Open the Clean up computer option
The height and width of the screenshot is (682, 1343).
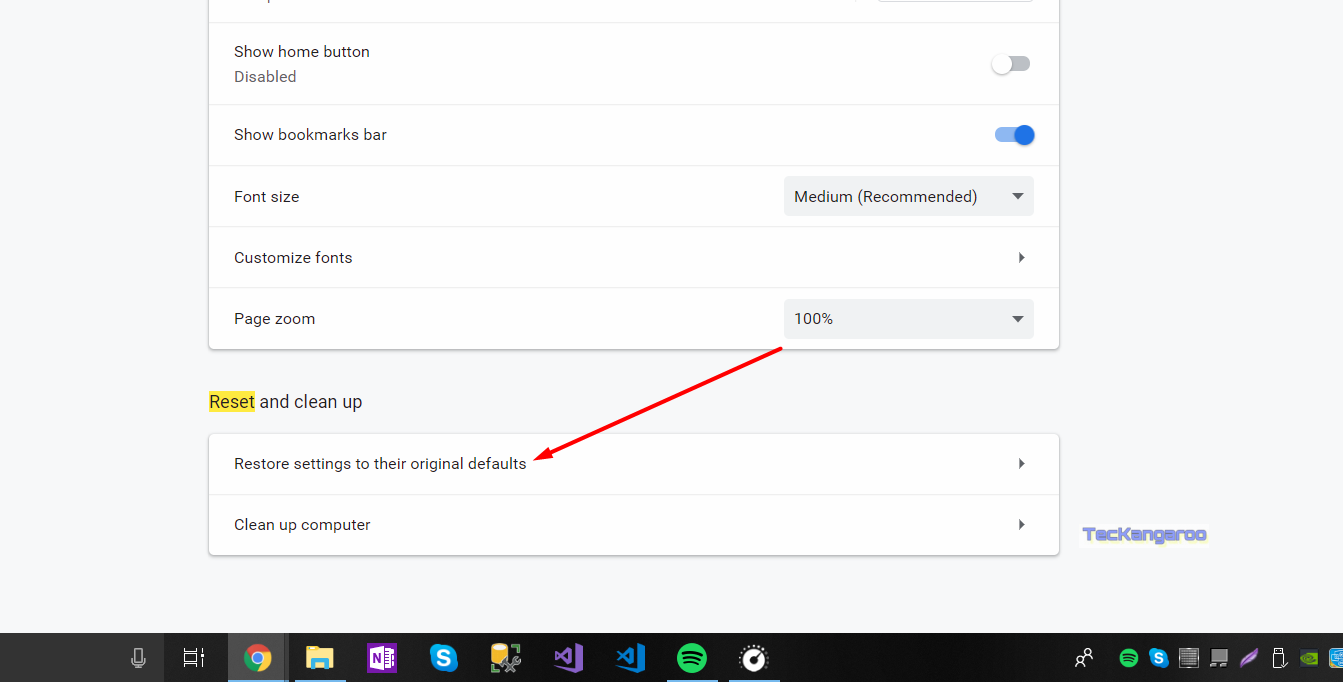click(x=302, y=525)
